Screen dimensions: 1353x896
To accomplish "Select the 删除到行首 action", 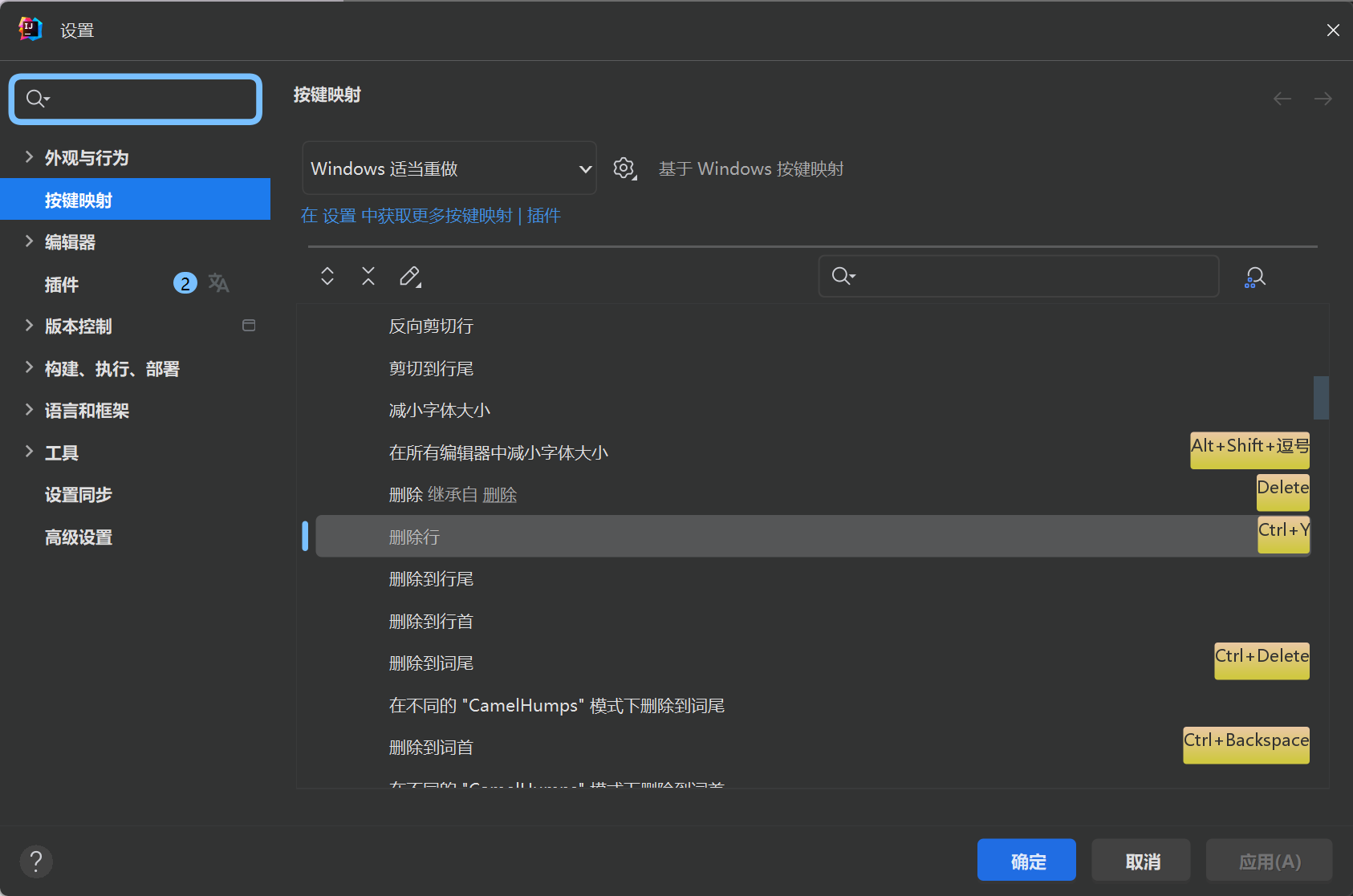I will pyautogui.click(x=431, y=622).
